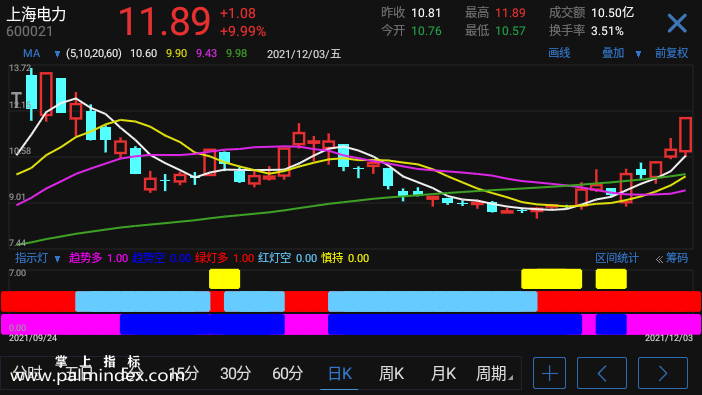
Task: Switch to the 日K tab
Action: [339, 373]
